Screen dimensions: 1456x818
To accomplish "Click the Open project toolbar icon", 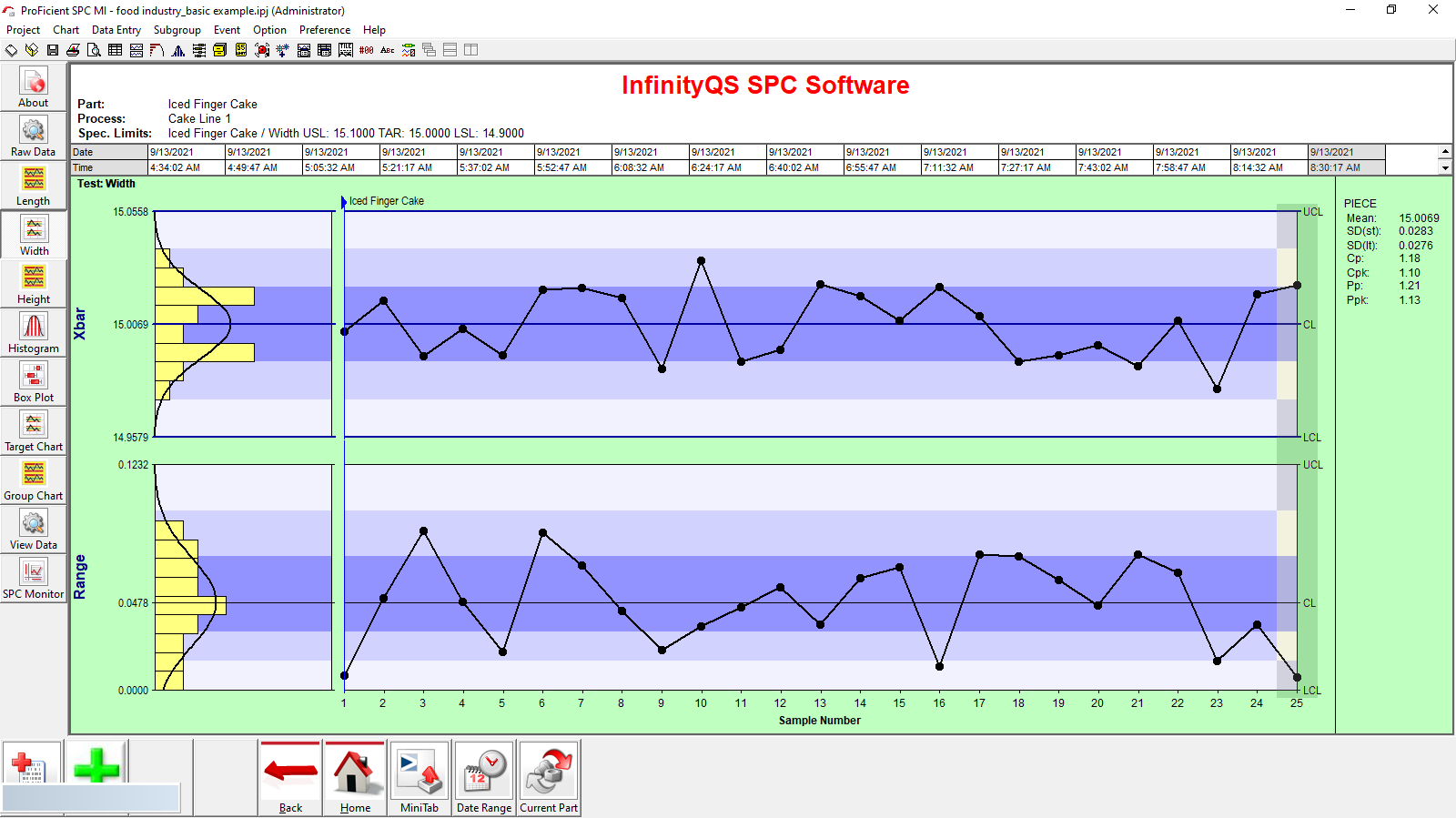I will [x=31, y=50].
